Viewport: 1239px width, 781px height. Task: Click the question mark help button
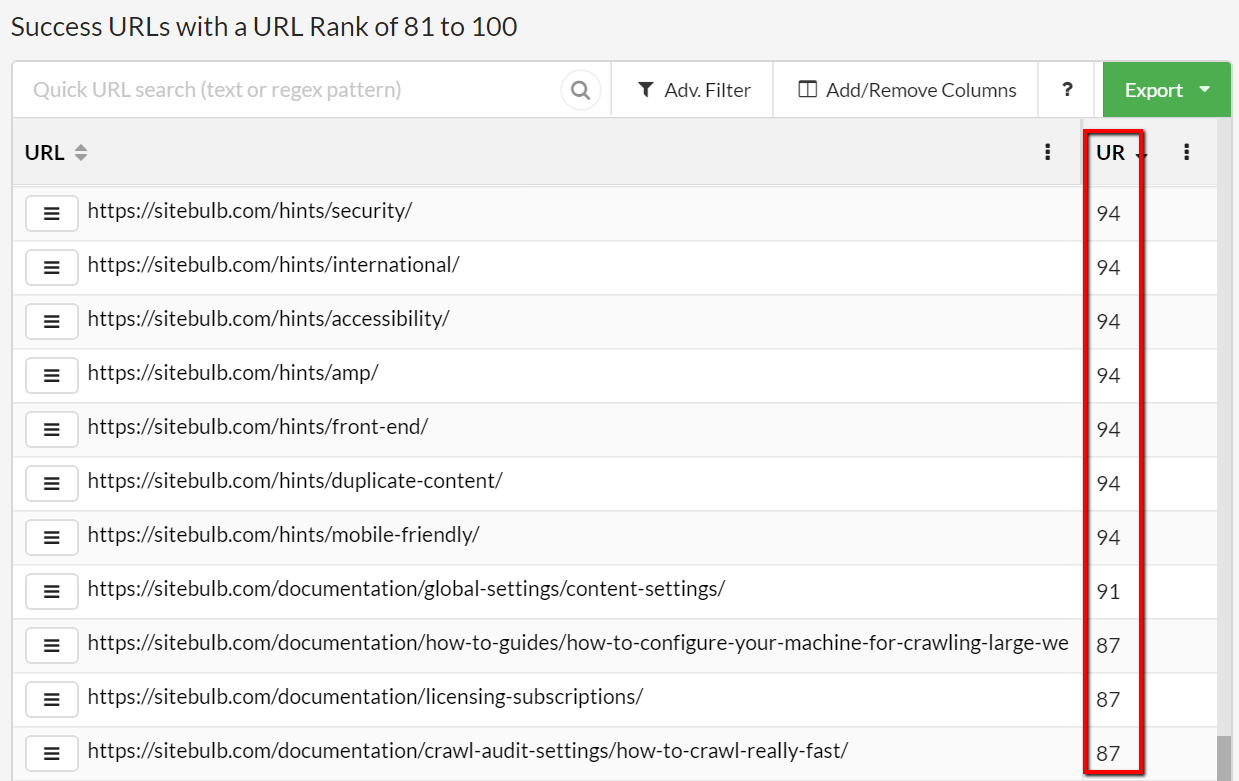1068,90
